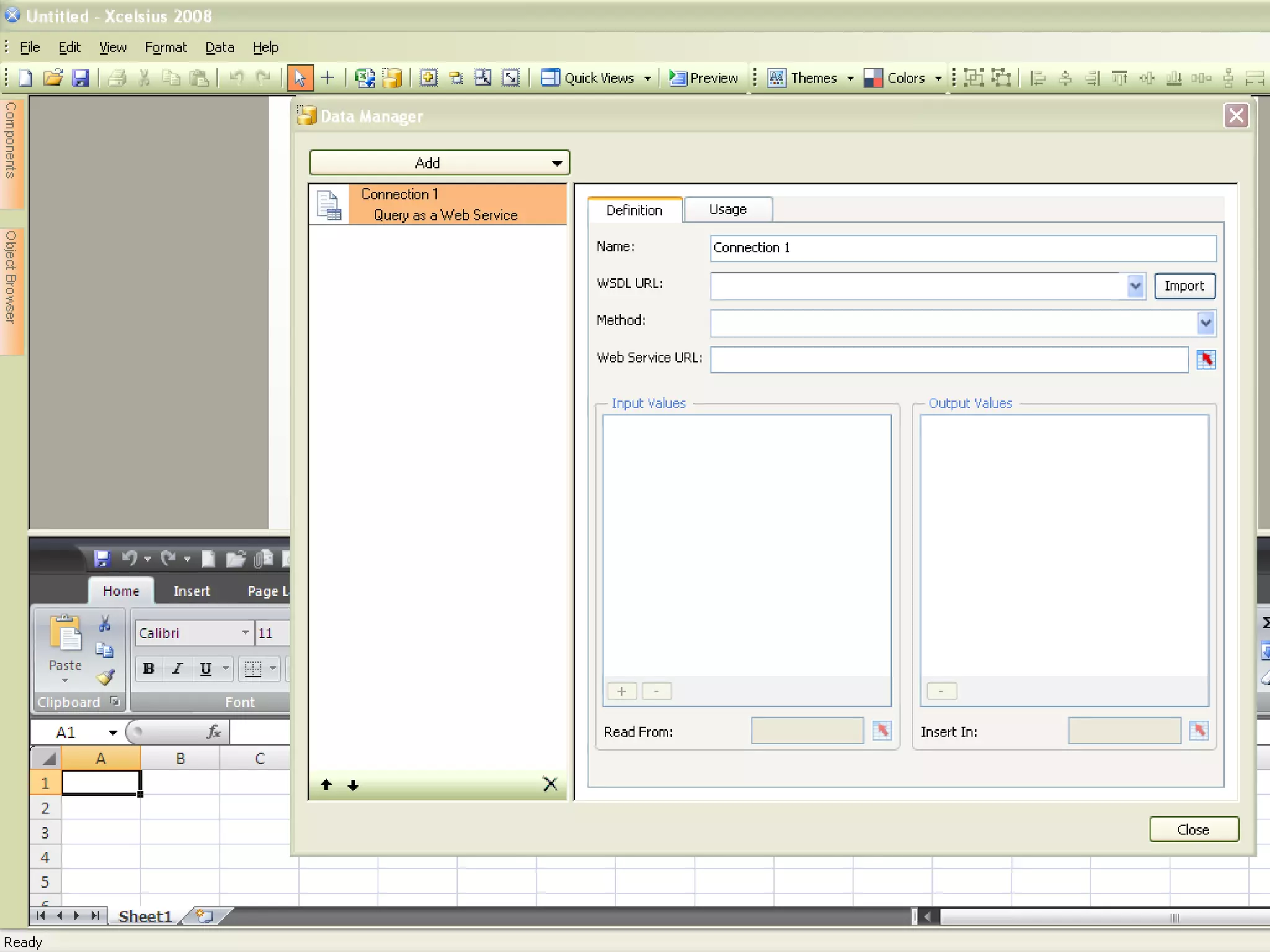The width and height of the screenshot is (1270, 952).
Task: Select the Component crosshair tool
Action: [327, 77]
